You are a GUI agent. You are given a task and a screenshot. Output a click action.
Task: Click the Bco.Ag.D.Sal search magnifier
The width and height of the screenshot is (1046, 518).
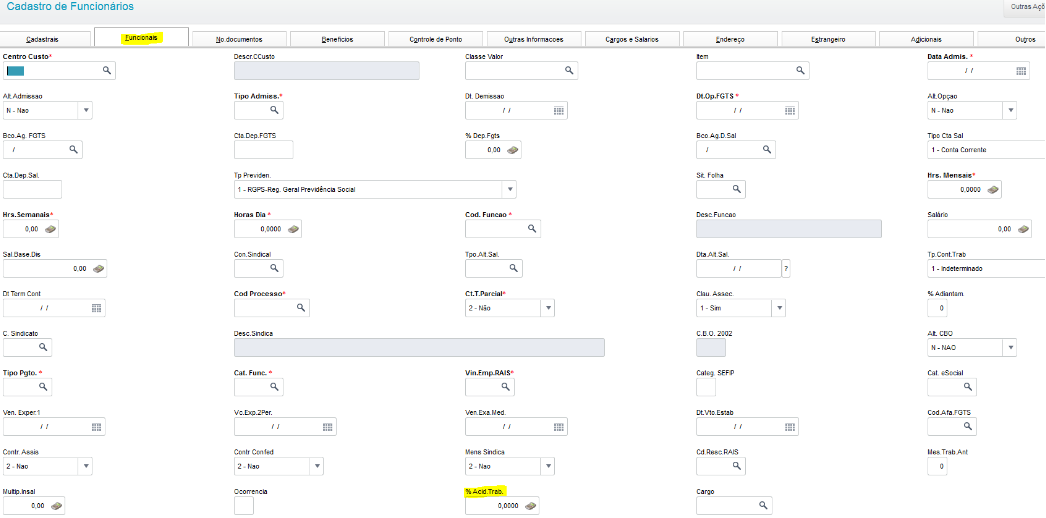click(766, 150)
